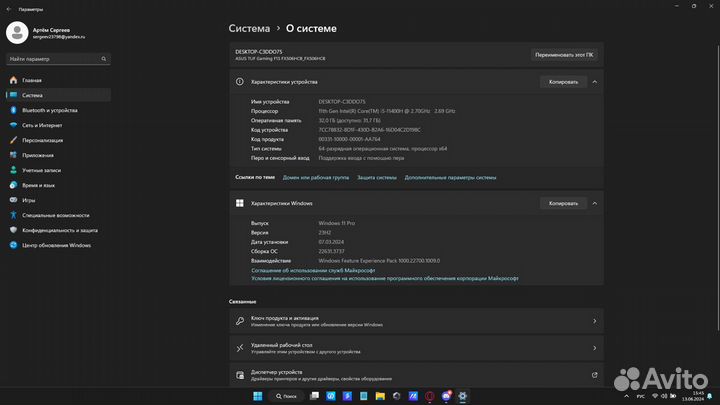This screenshot has width=720, height=405.
Task: Open Центр обновления Windows
Action: click(x=56, y=245)
